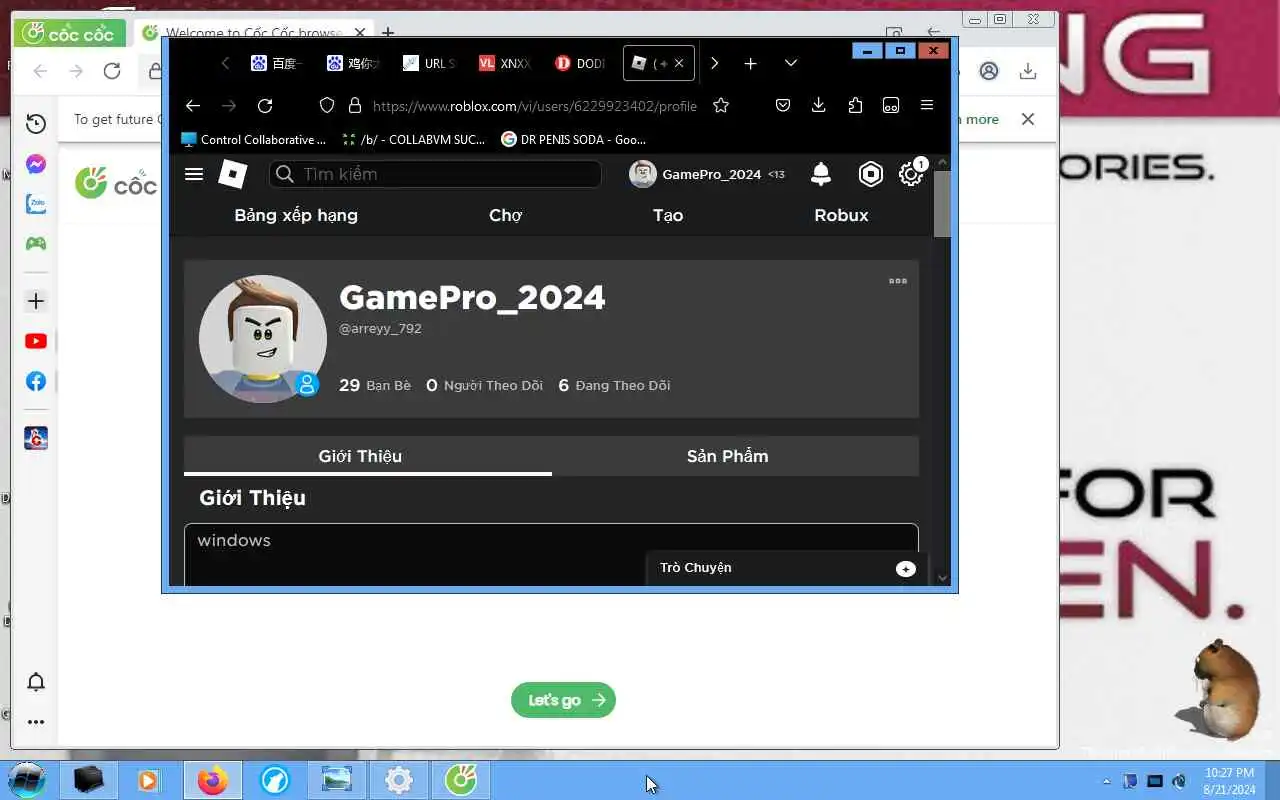Open Robux navigation item
Screen dimensions: 1280x800
[x=841, y=215]
